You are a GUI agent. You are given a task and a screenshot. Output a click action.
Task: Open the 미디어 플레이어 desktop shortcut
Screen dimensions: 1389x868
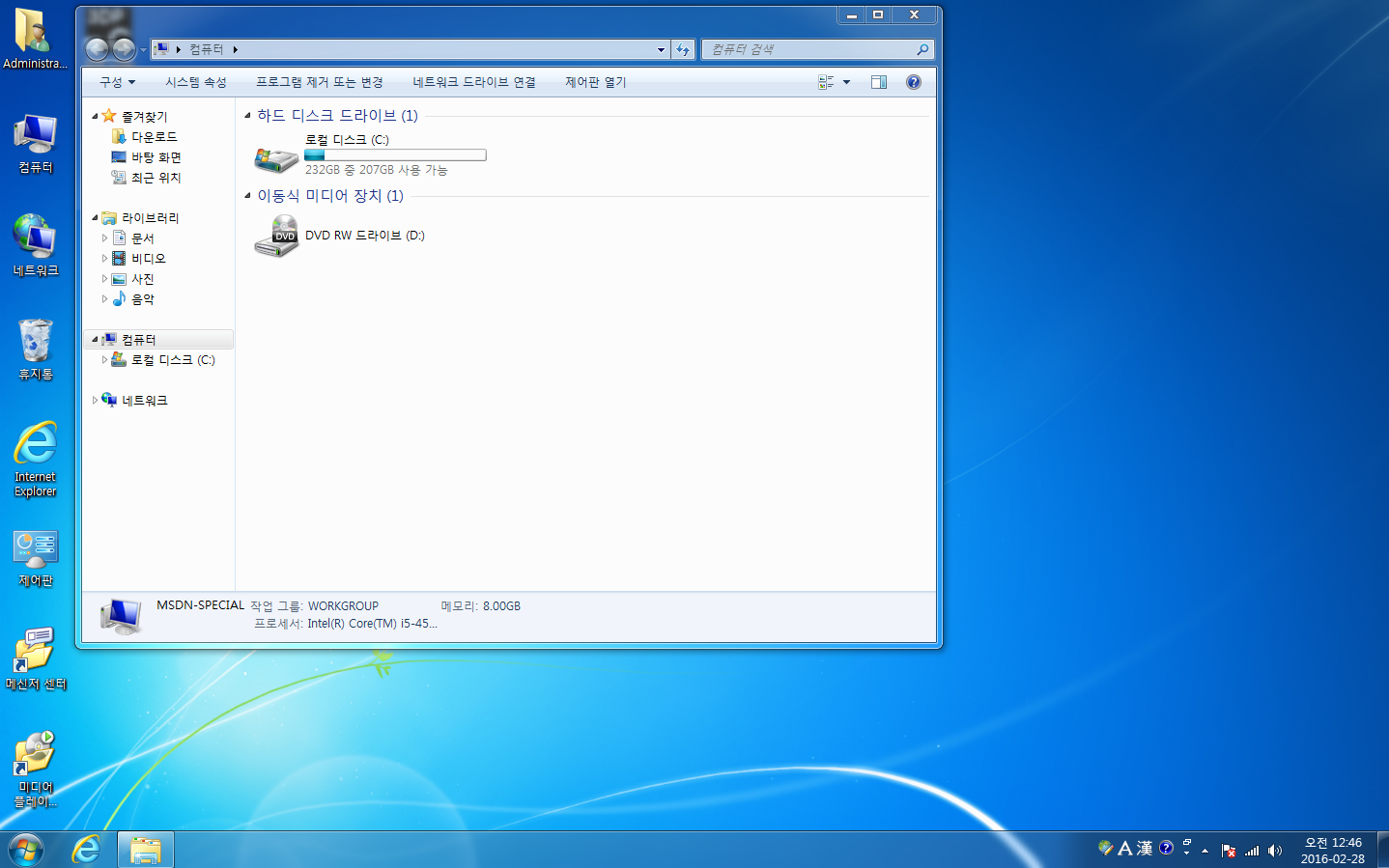pyautogui.click(x=35, y=770)
